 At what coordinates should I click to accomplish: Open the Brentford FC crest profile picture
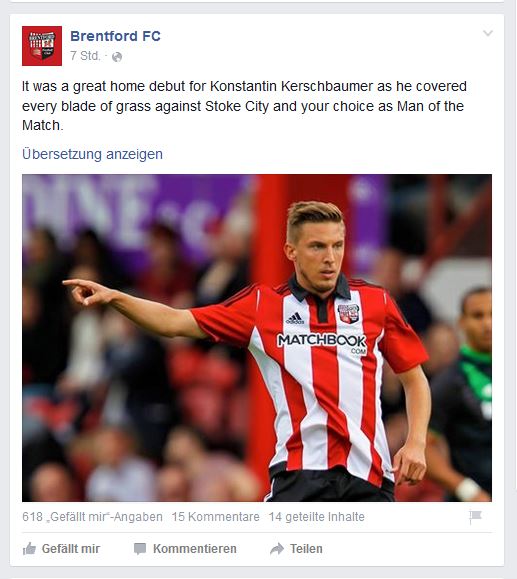tap(42, 46)
